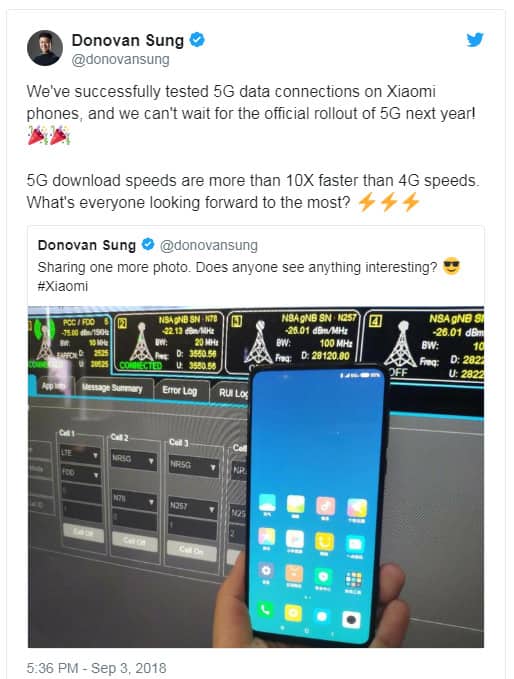Click the Donovan Sung display name
514x679 pixels.
(128, 40)
